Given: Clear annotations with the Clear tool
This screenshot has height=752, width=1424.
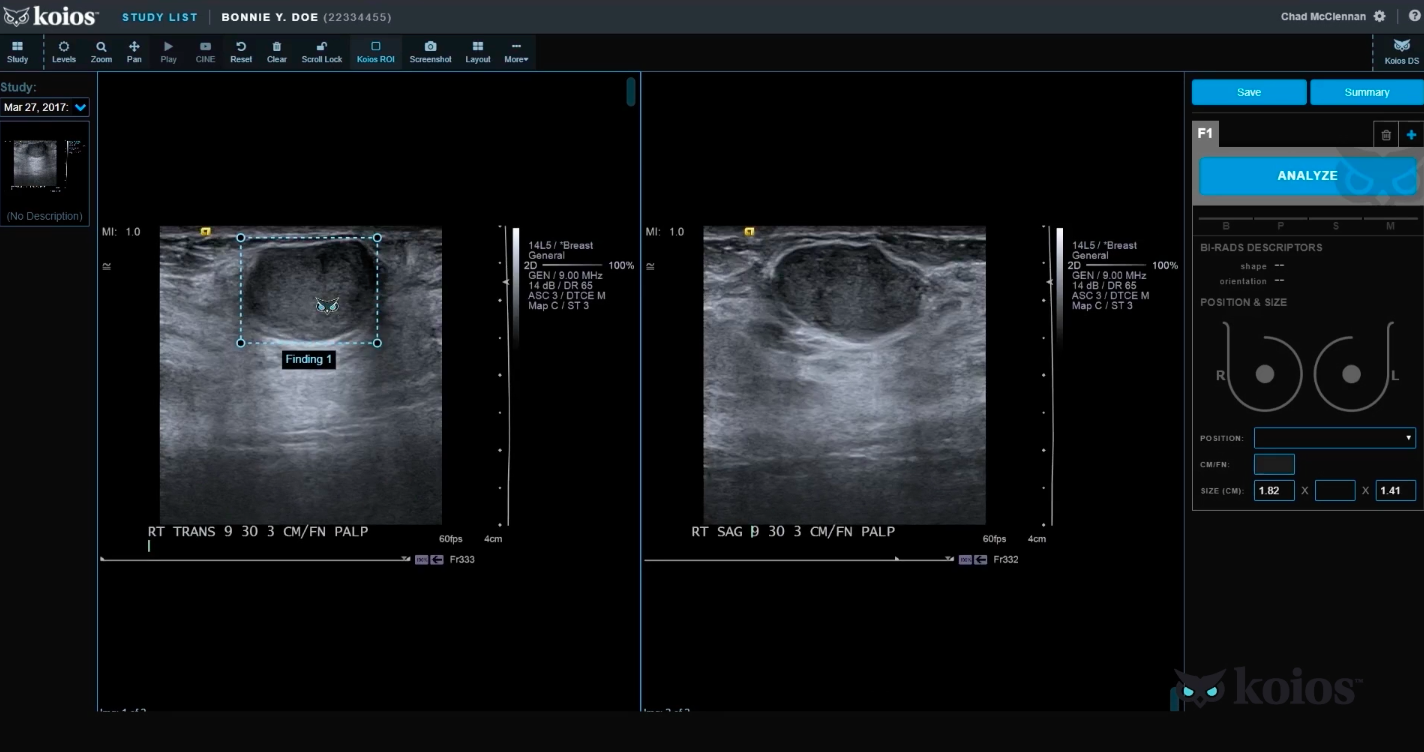Looking at the screenshot, I should (x=277, y=52).
